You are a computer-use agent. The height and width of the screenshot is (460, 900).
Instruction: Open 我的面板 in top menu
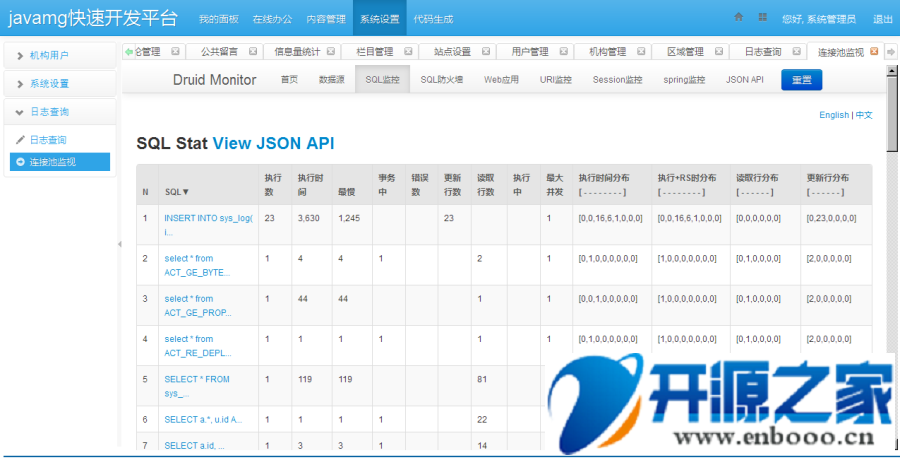tap(219, 19)
